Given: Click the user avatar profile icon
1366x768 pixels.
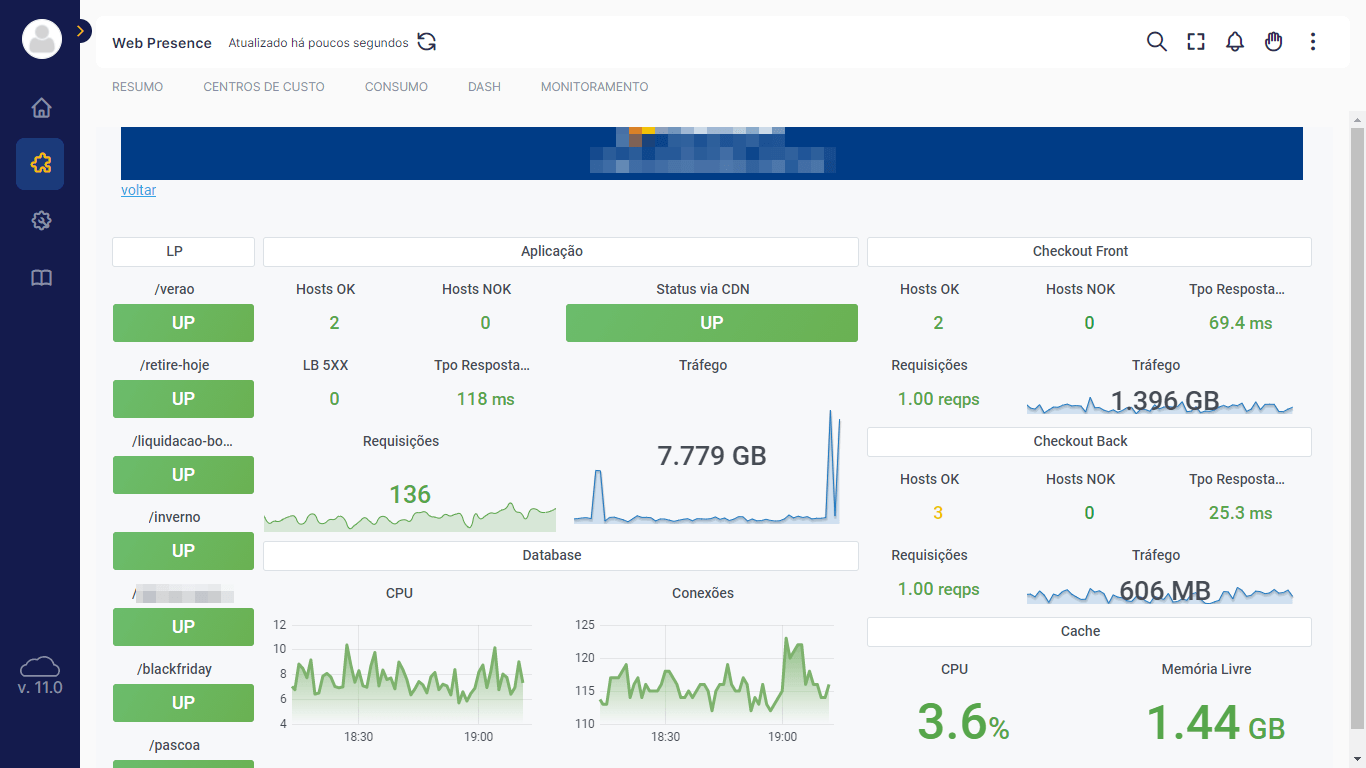Looking at the screenshot, I should (42, 39).
